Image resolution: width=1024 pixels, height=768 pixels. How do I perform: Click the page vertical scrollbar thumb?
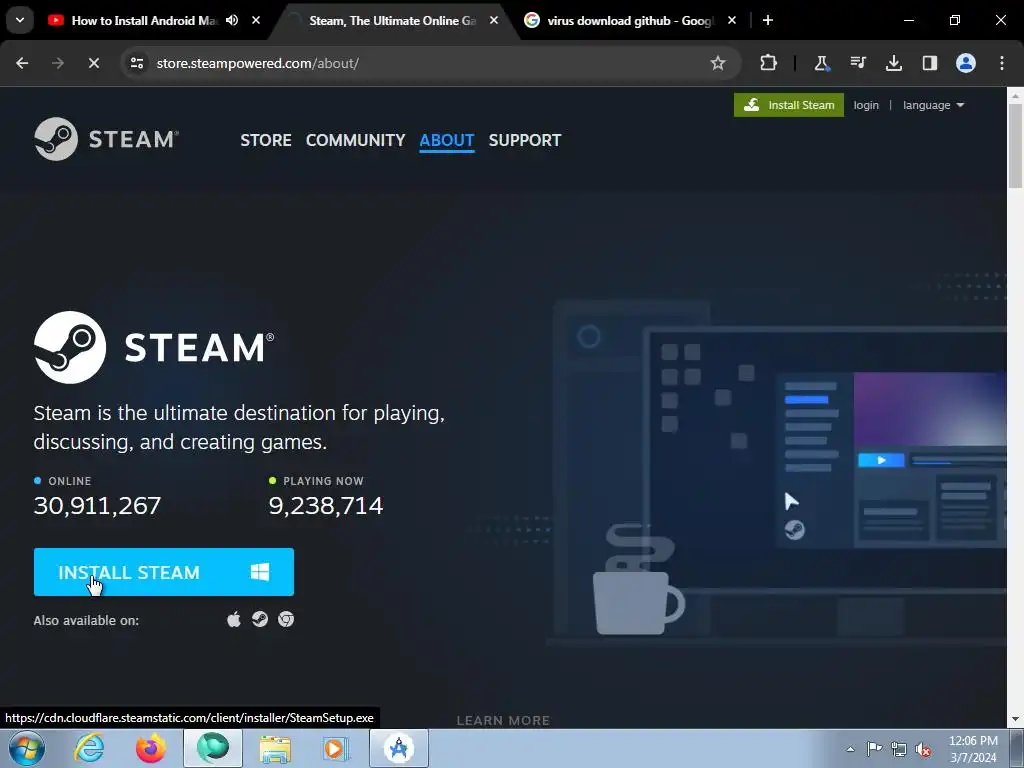1015,147
